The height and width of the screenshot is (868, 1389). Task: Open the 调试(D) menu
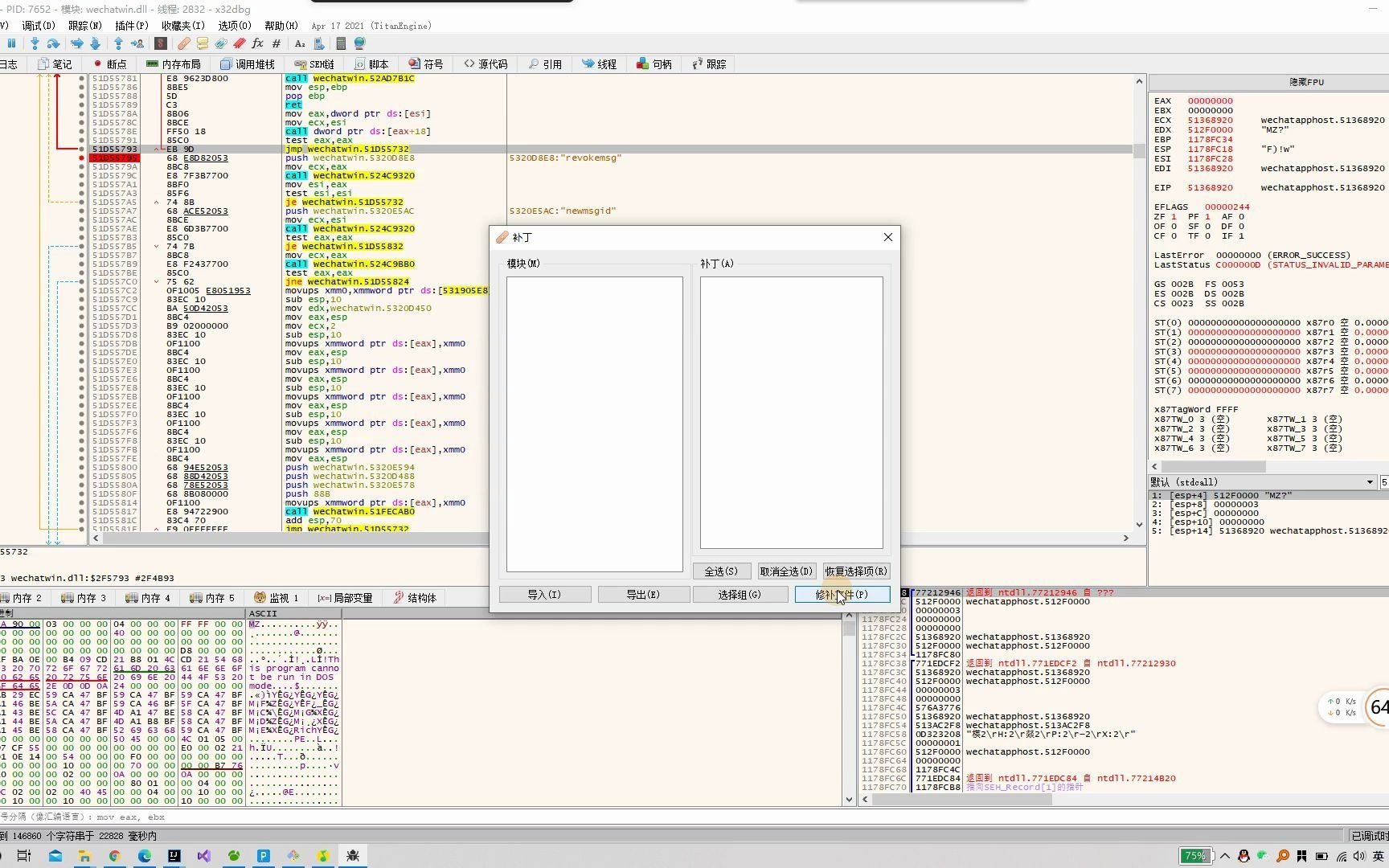[39, 26]
